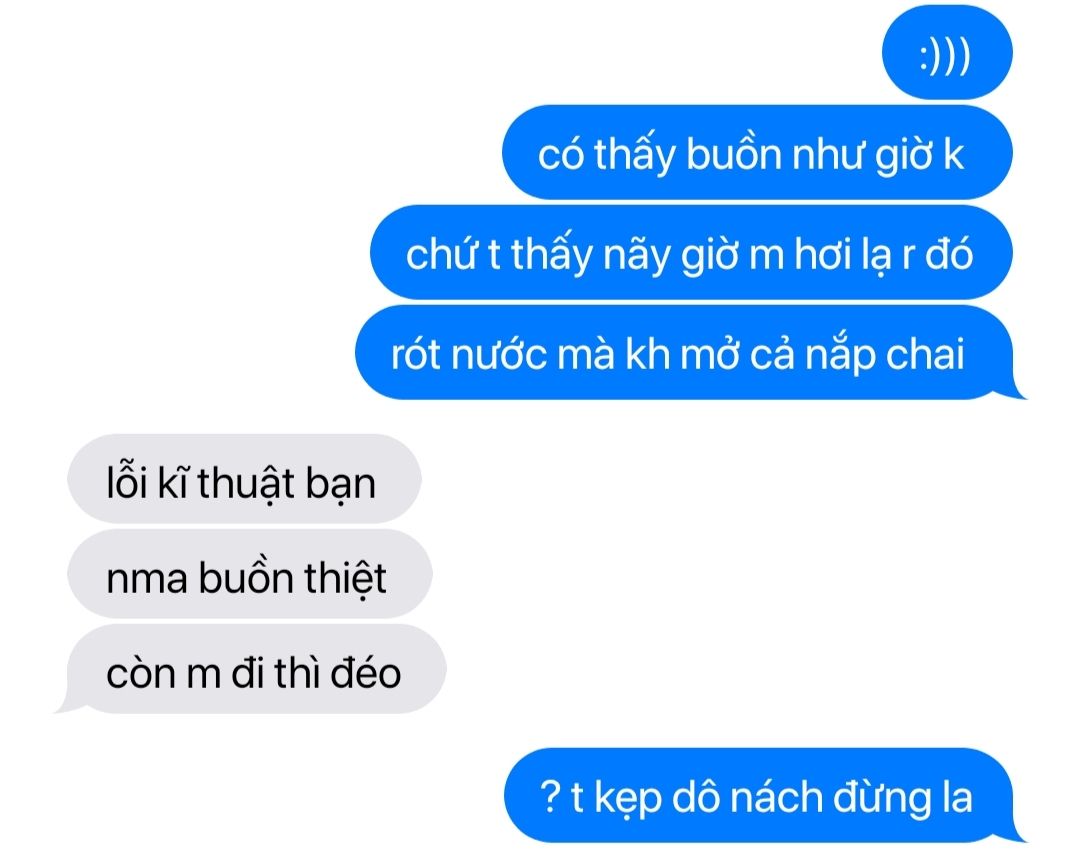Tap the word "chứ" starting the blue bubble
The width and height of the screenshot is (1080, 854).
pos(441,253)
